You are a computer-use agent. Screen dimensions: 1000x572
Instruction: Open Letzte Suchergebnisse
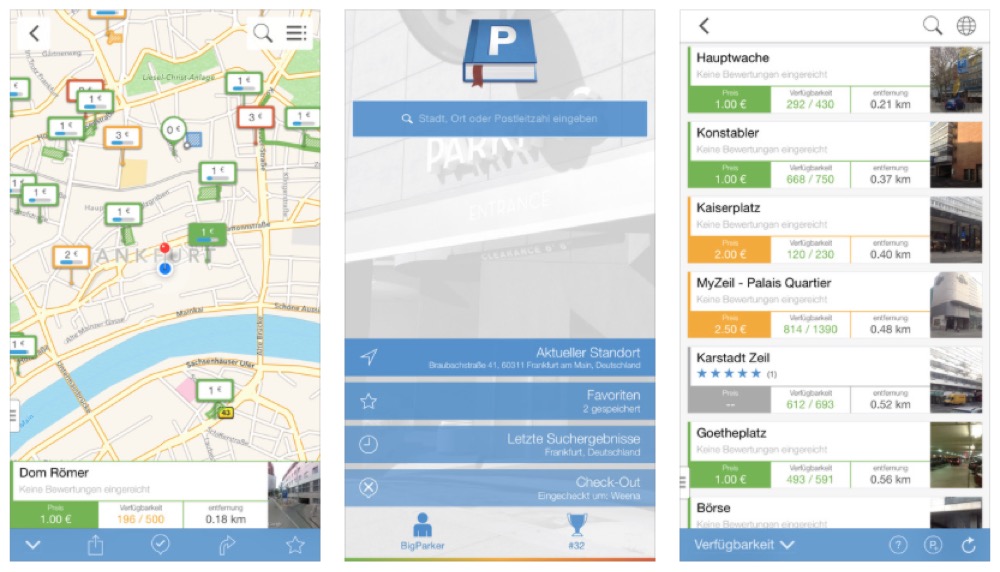[x=499, y=445]
